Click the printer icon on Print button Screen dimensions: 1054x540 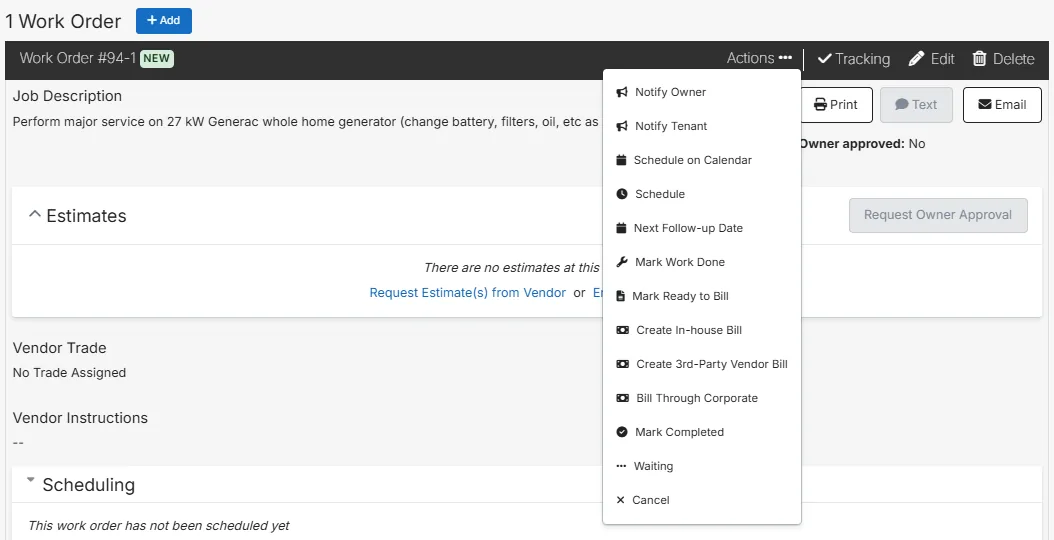pyautogui.click(x=820, y=105)
